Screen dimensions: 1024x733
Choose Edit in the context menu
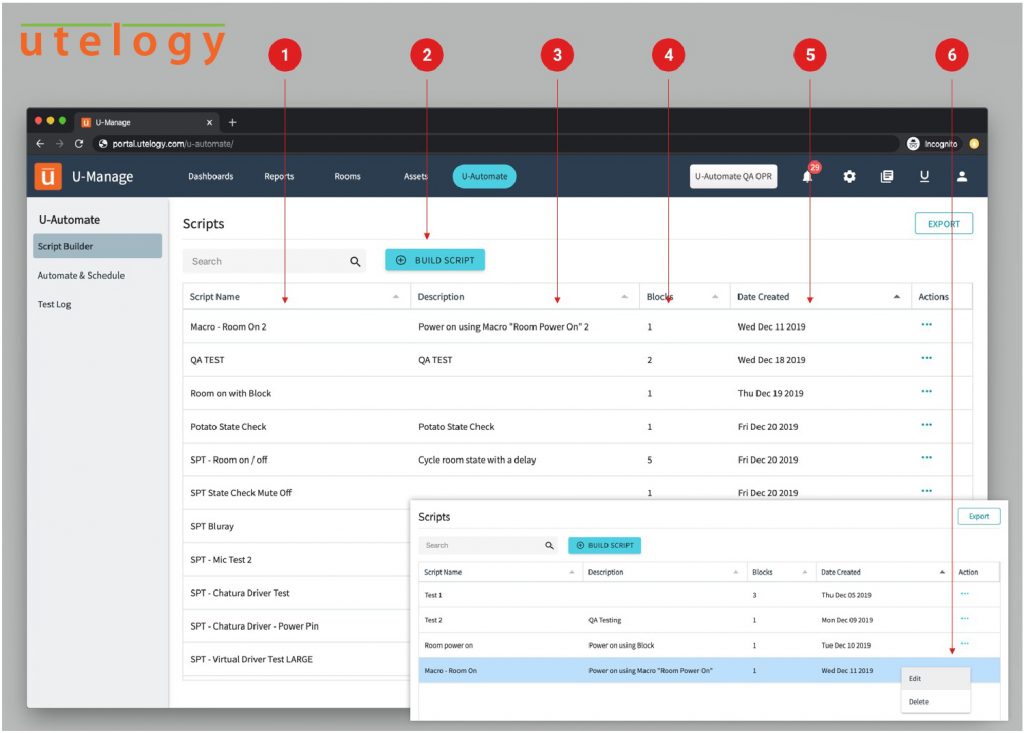(935, 679)
